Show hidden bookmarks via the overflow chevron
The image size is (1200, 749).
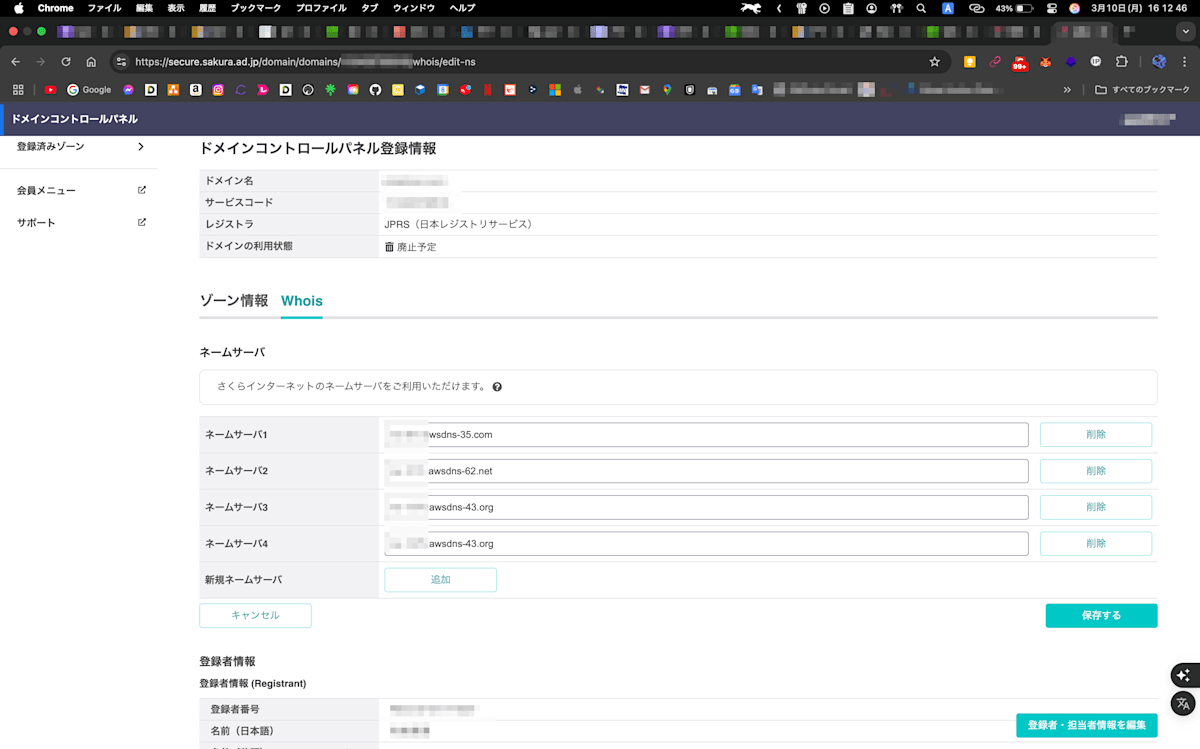(x=1066, y=90)
